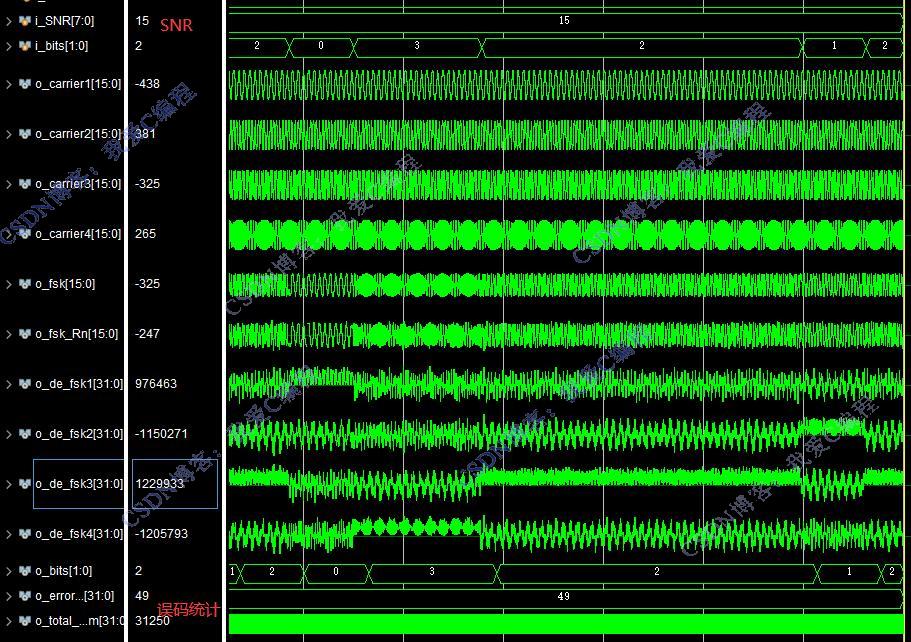Click the bus icon of i_bits[1:0]
This screenshot has height=642, width=911.
[24, 46]
